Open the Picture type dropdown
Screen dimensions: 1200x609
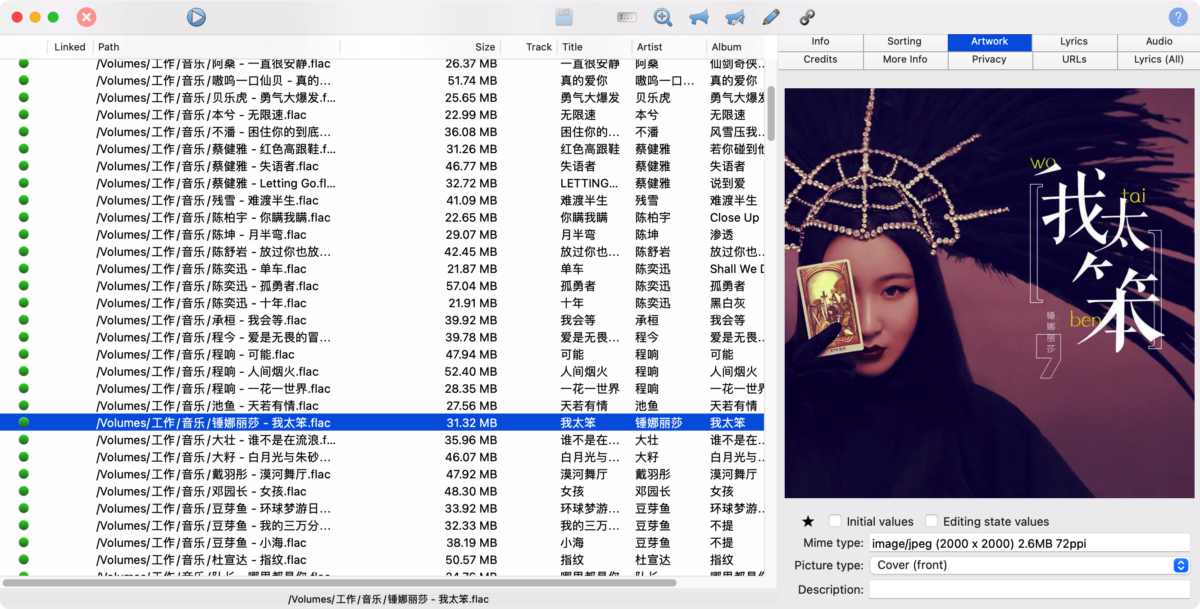(1028, 565)
